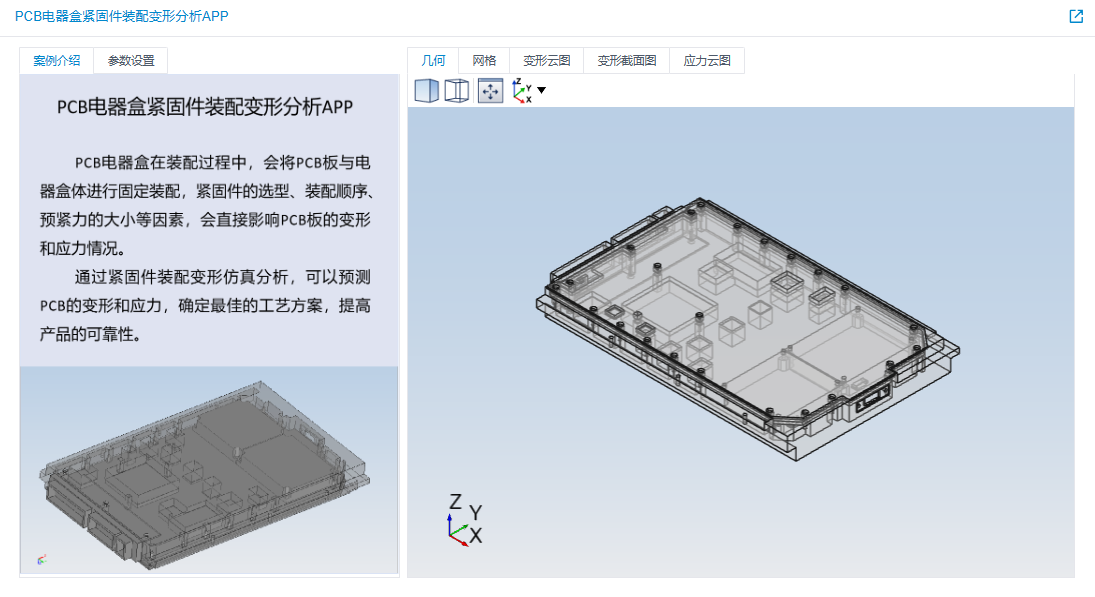Expand the axis view dropdown arrow
The image size is (1095, 597).
tap(541, 90)
